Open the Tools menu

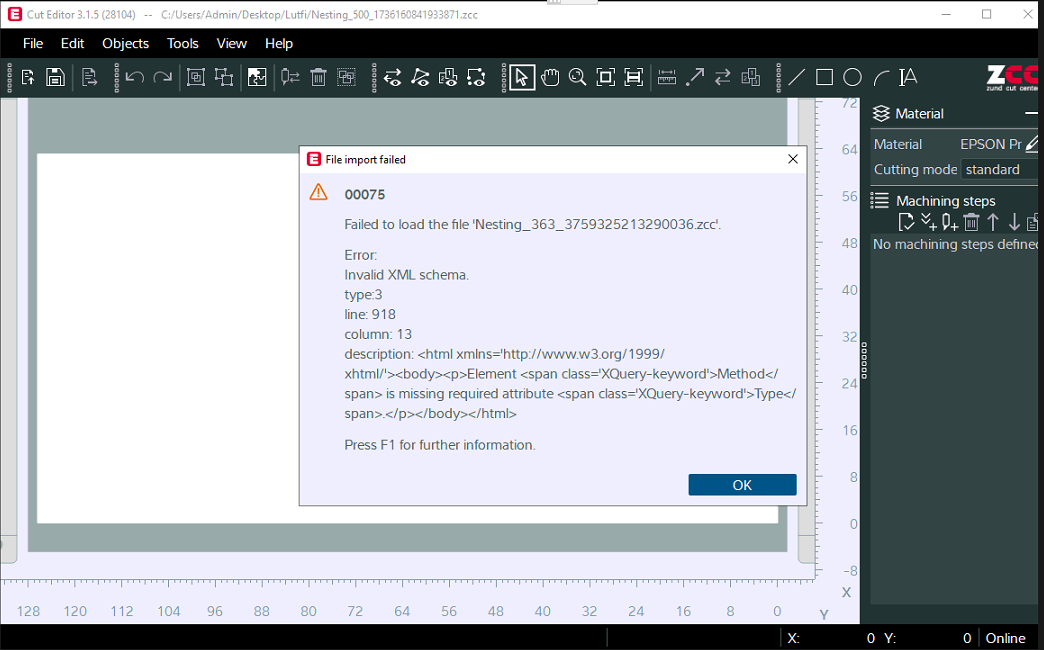coord(182,43)
